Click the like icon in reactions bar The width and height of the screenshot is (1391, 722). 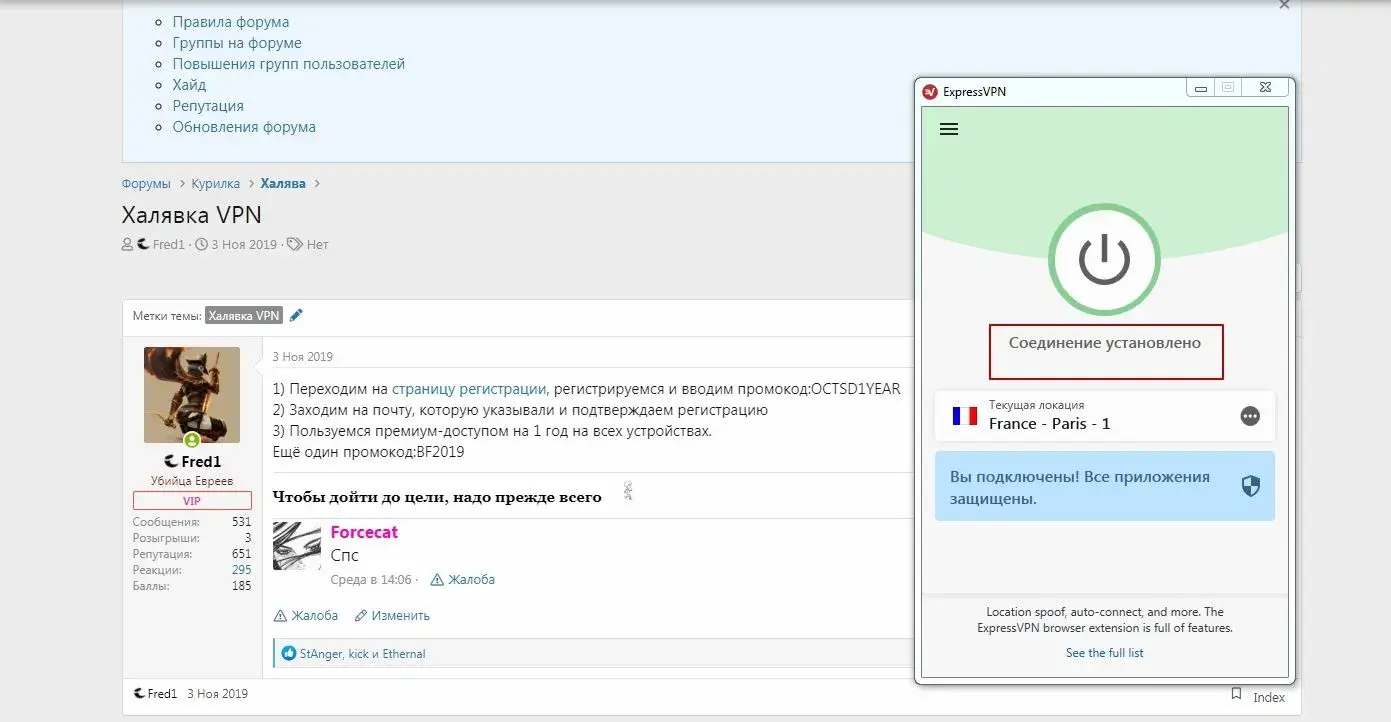[x=289, y=654]
